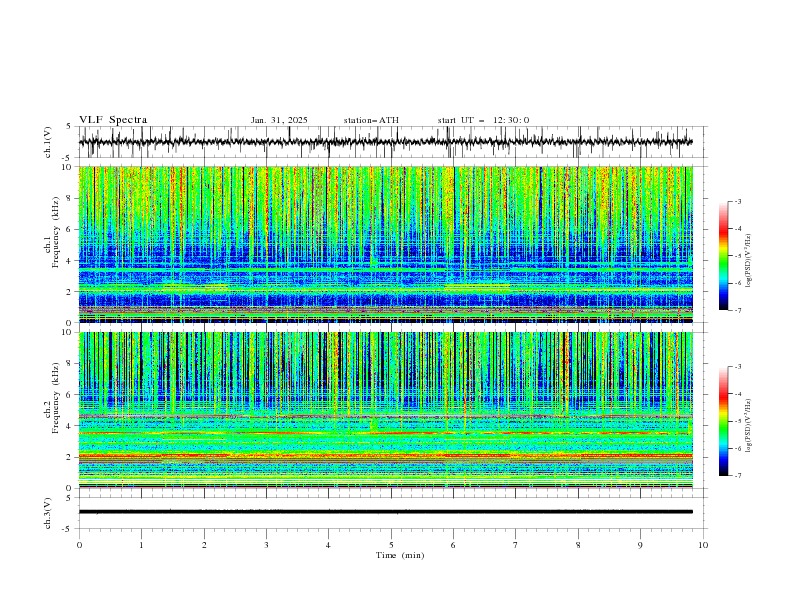Click the ch.1 PSD color scale bar
Screen dimensions: 792x612
[723, 256]
